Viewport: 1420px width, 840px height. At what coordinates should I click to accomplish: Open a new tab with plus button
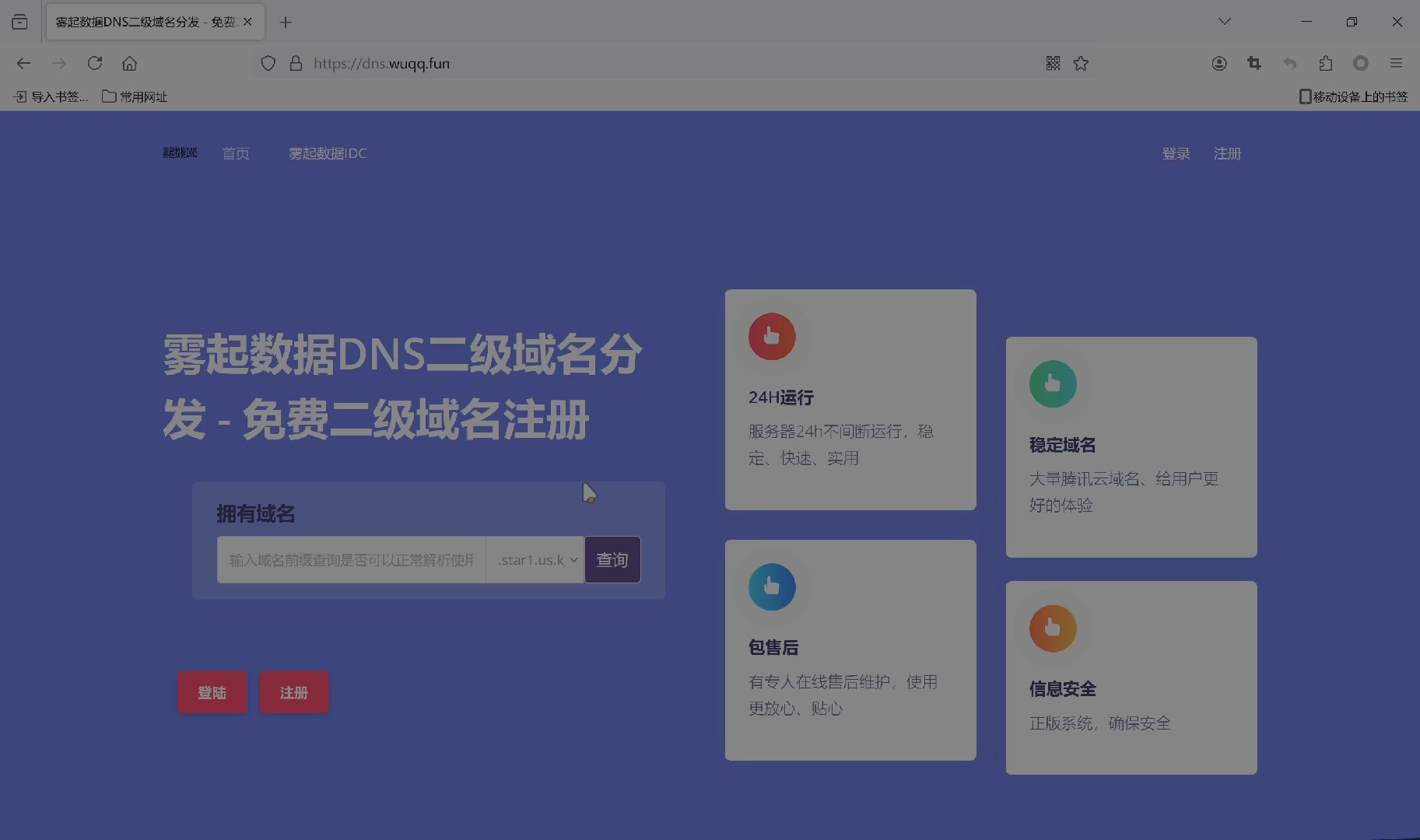(x=286, y=22)
